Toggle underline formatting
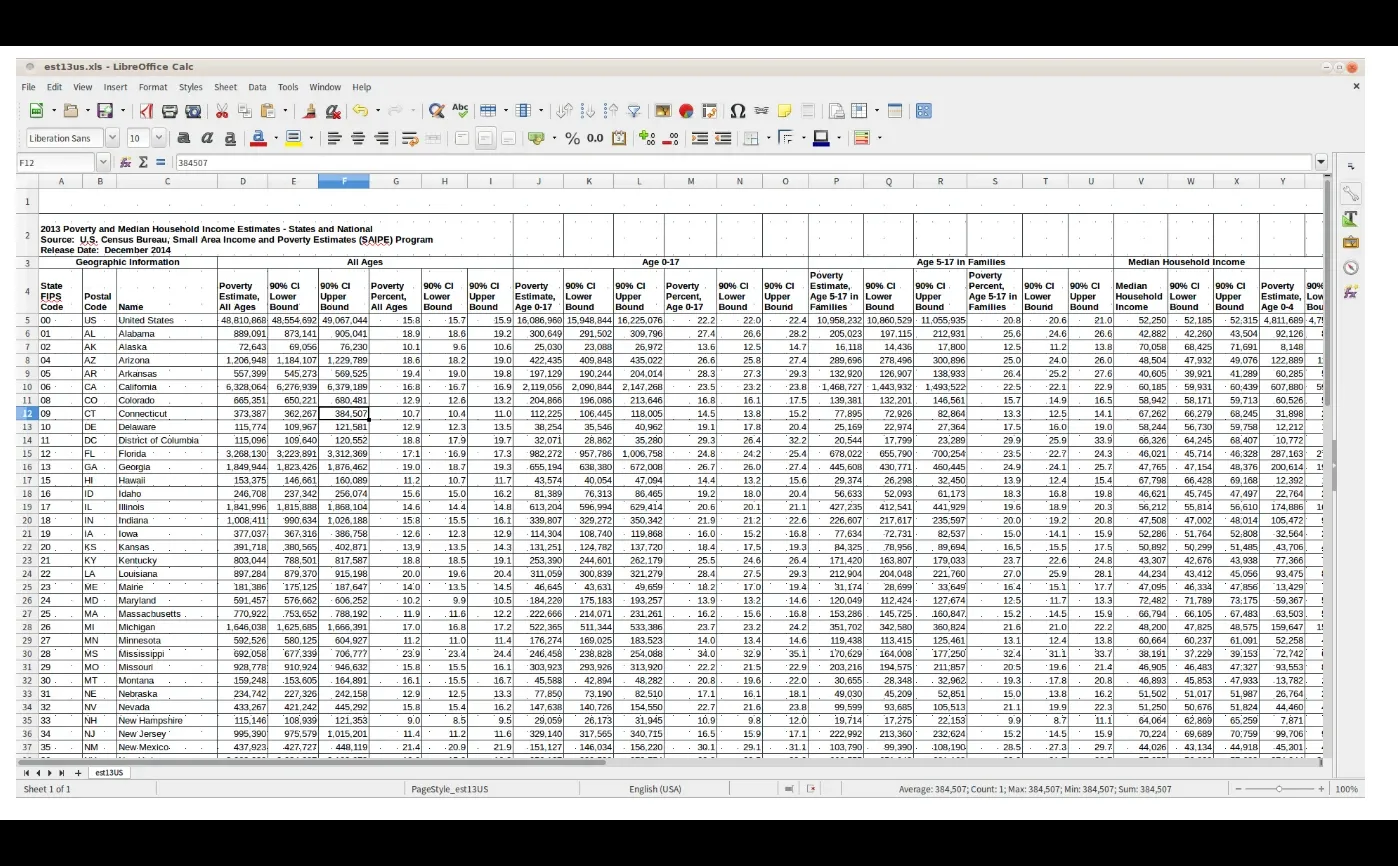Screen dimensions: 1398x866 pyautogui.click(x=230, y=138)
